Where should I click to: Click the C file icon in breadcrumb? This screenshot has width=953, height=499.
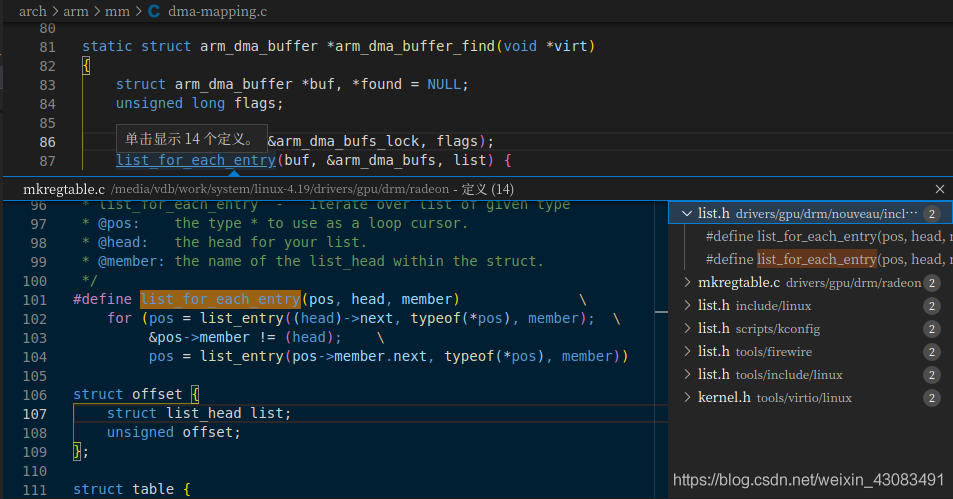pyautogui.click(x=154, y=12)
